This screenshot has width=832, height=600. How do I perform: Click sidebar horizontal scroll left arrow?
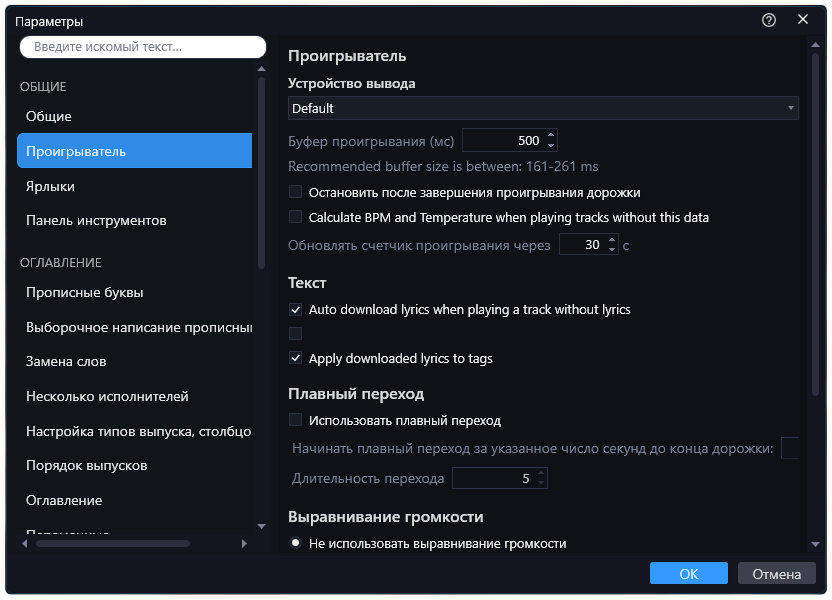pos(25,543)
